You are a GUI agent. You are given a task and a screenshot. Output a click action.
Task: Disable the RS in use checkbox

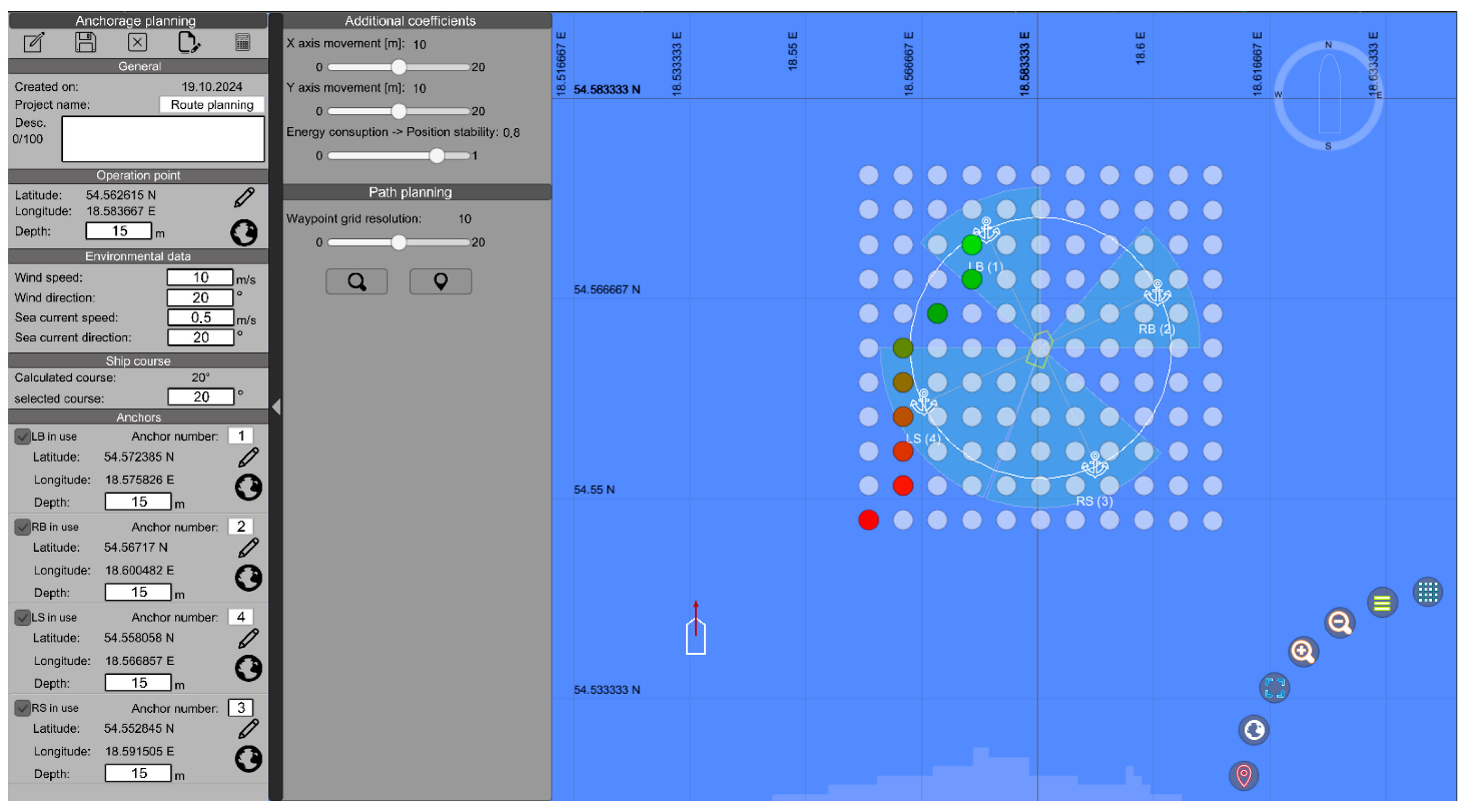click(22, 708)
